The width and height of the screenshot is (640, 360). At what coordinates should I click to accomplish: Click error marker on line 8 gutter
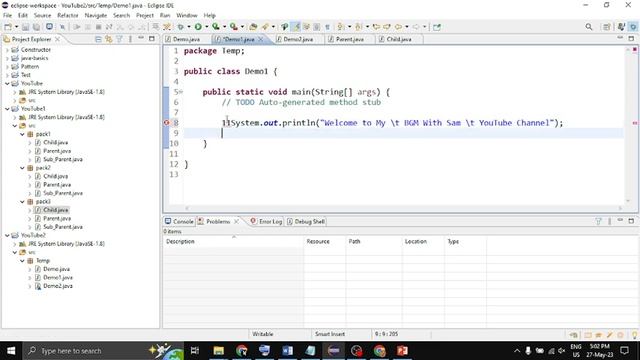click(167, 123)
